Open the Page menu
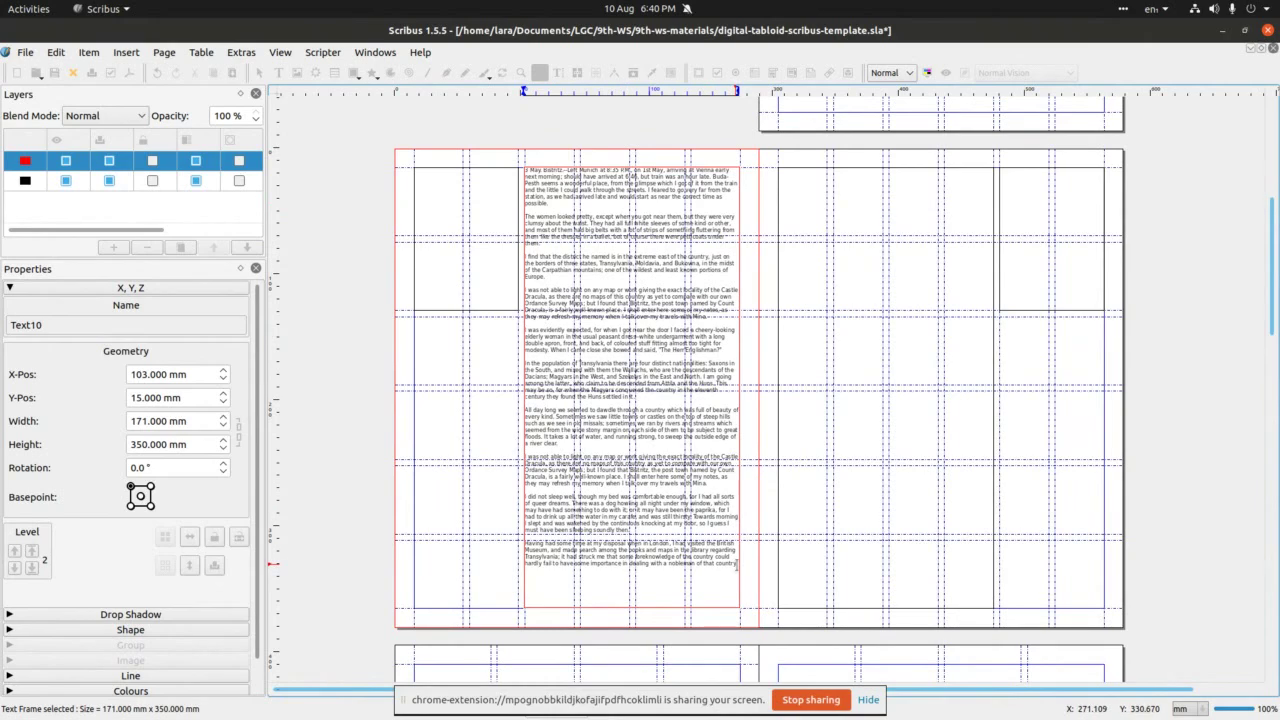The width and height of the screenshot is (1280, 720). coord(164,52)
